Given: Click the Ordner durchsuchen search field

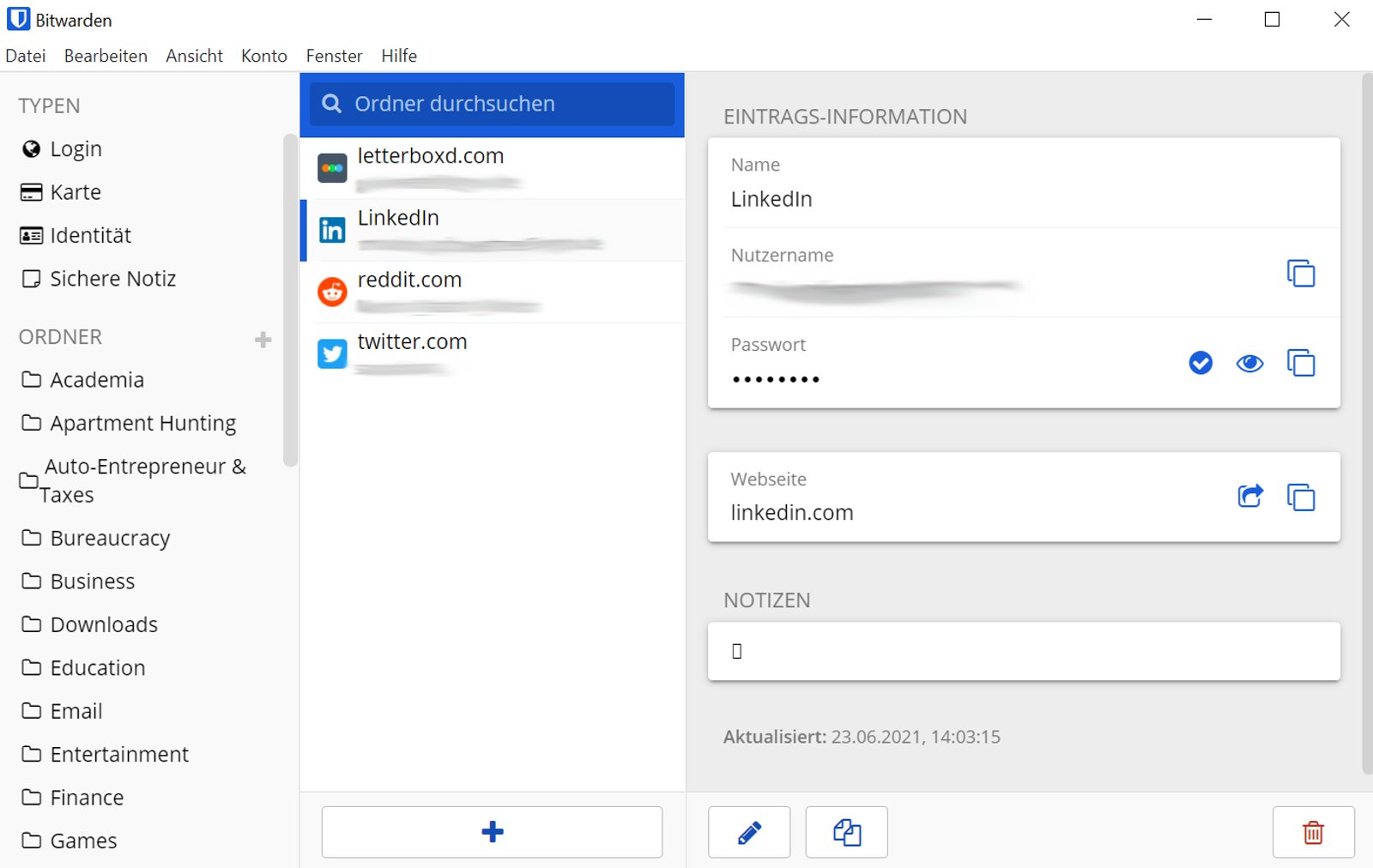Looking at the screenshot, I should coord(491,104).
